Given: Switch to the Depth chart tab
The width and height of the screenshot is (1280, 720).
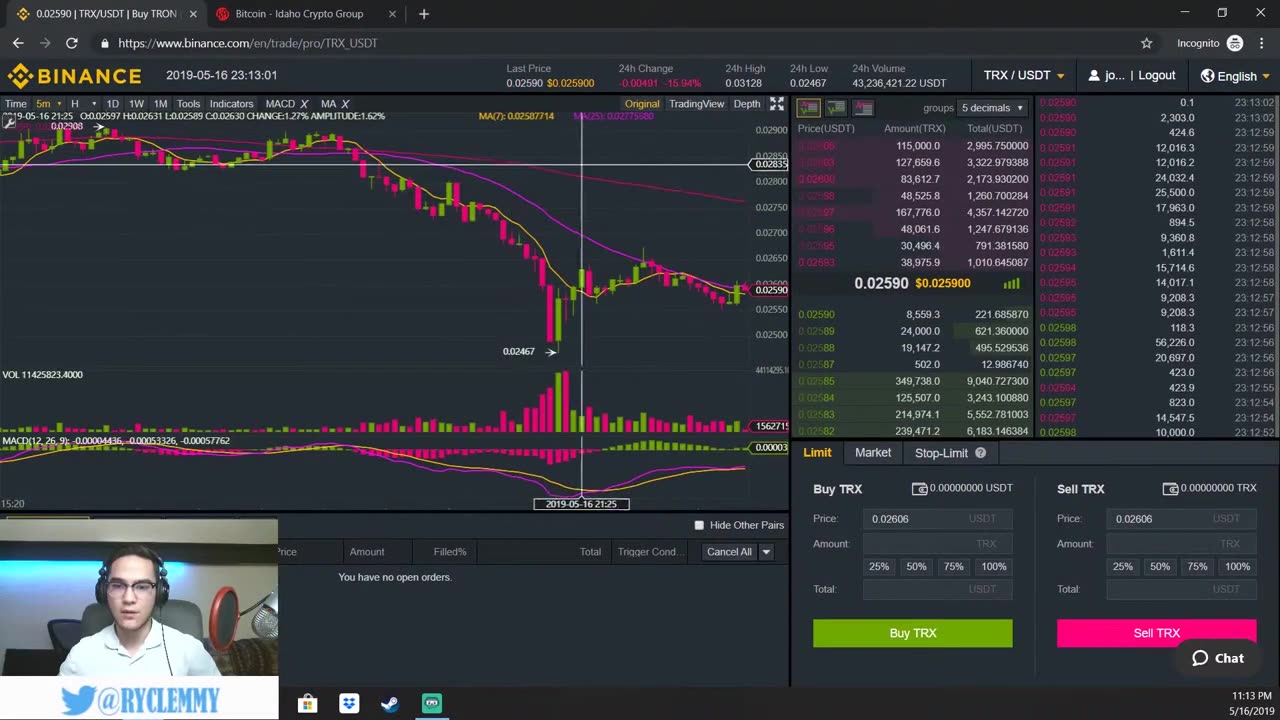Looking at the screenshot, I should point(747,104).
